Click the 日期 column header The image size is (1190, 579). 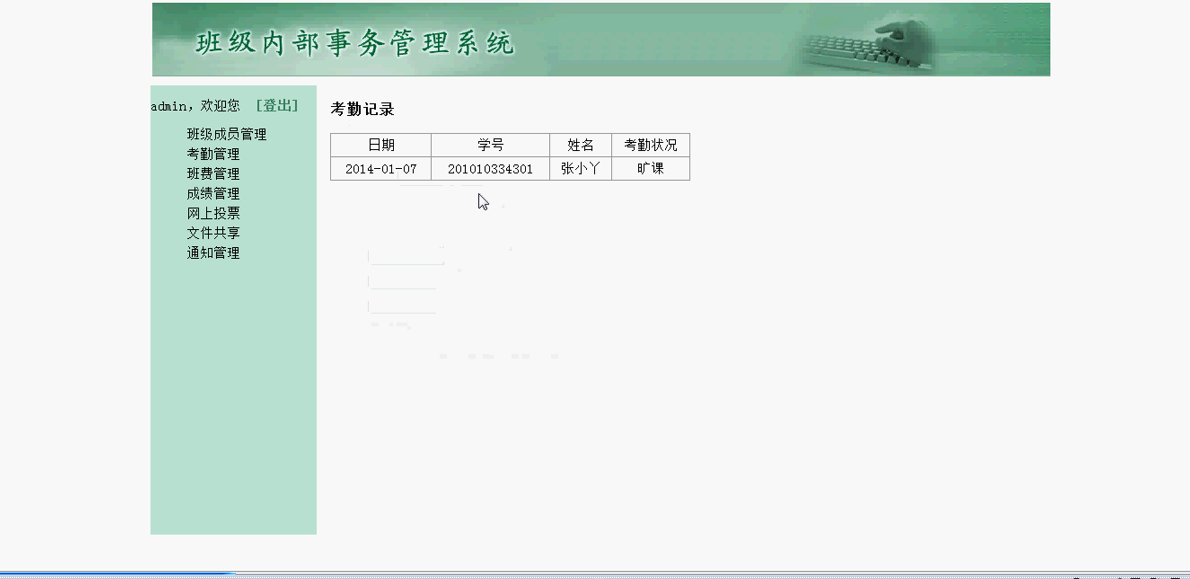tap(381, 145)
